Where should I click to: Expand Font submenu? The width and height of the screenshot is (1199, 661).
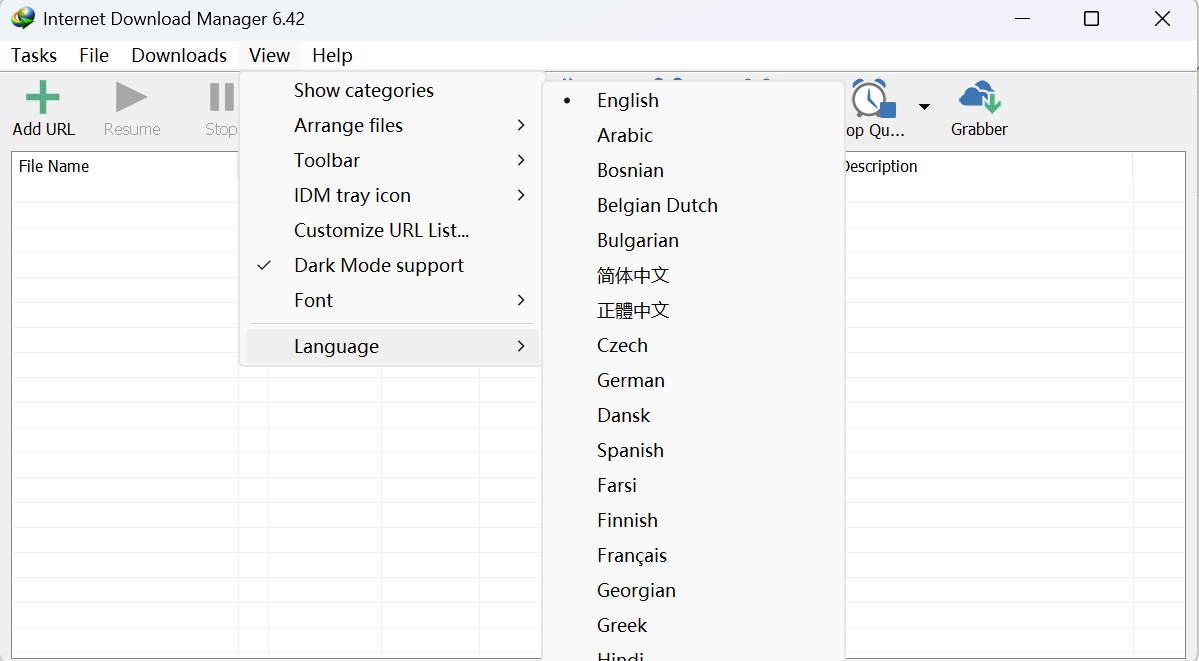click(x=392, y=301)
